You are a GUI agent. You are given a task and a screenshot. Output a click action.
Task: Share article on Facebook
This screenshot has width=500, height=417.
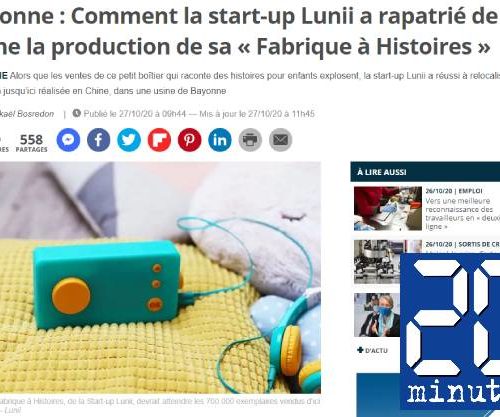point(99,140)
